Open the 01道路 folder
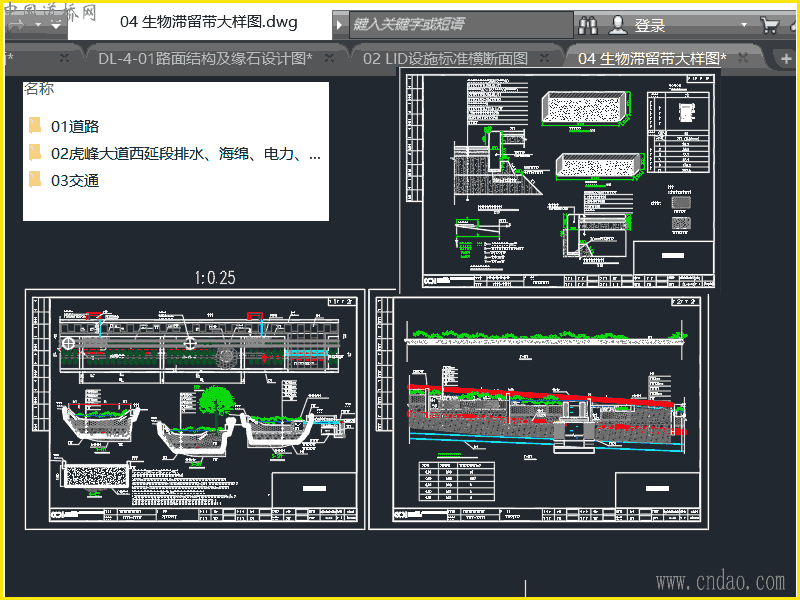The height and width of the screenshot is (600, 800). pyautogui.click(x=74, y=126)
